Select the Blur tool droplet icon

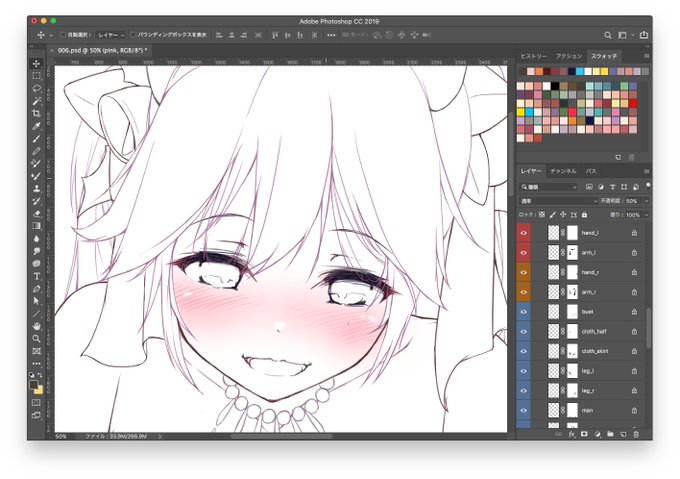pos(36,238)
